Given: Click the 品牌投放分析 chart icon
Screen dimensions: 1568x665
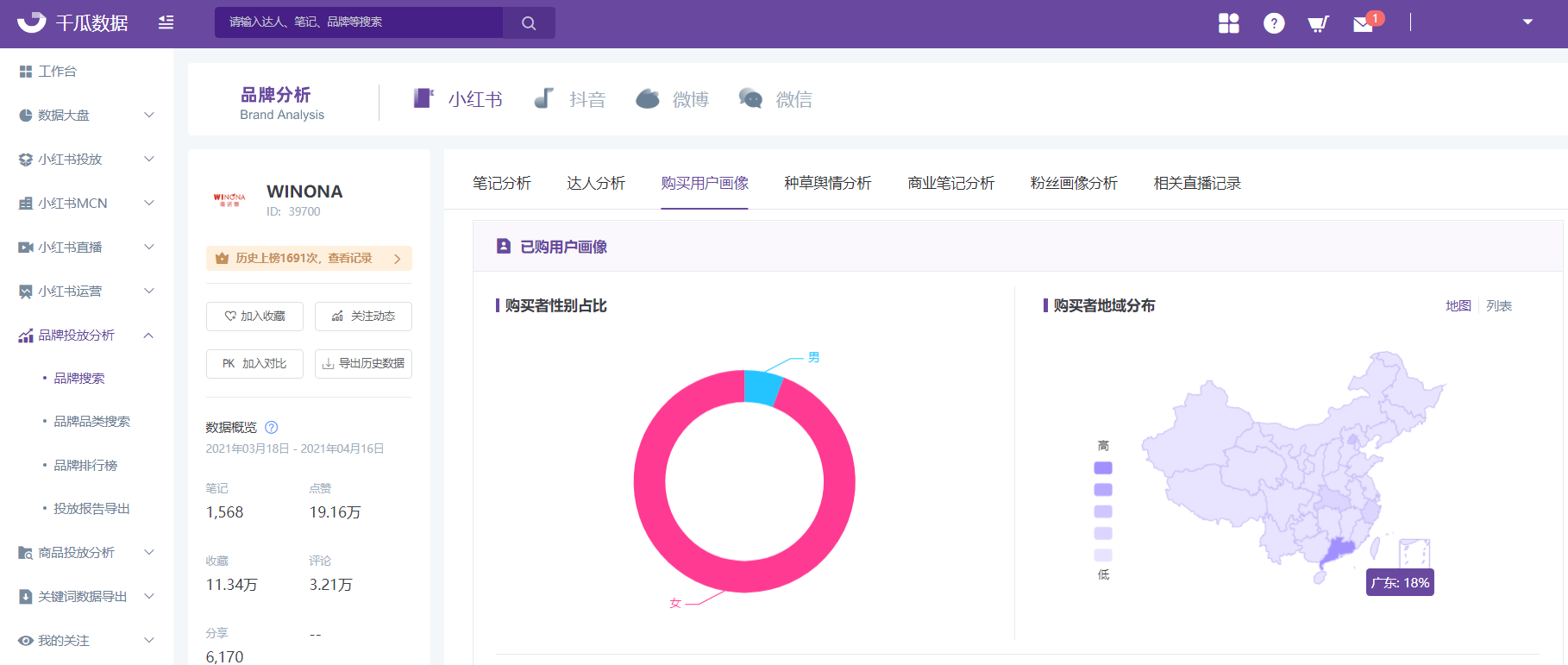Looking at the screenshot, I should tap(26, 336).
